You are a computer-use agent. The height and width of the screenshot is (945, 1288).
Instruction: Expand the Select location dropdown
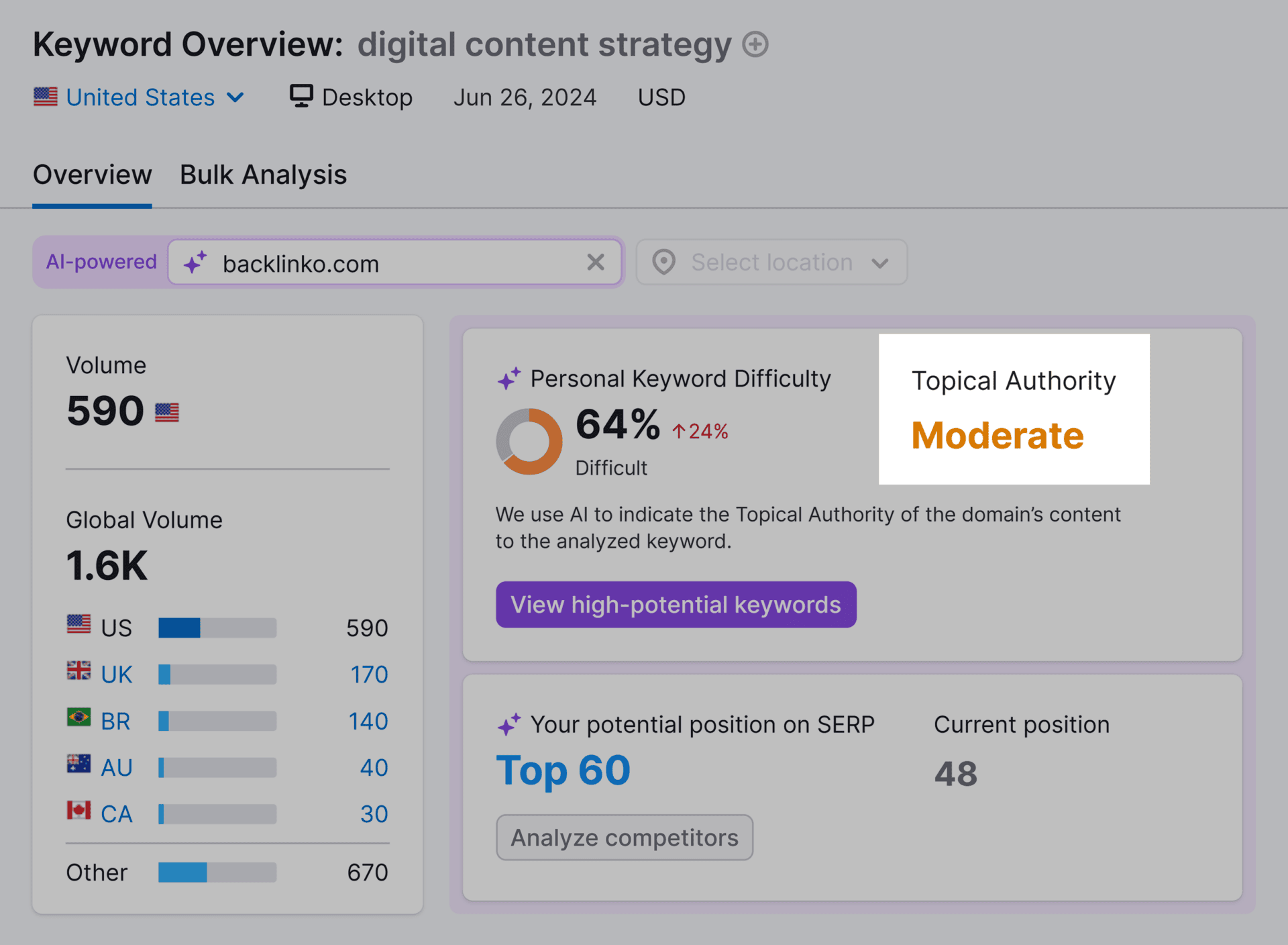point(771,262)
